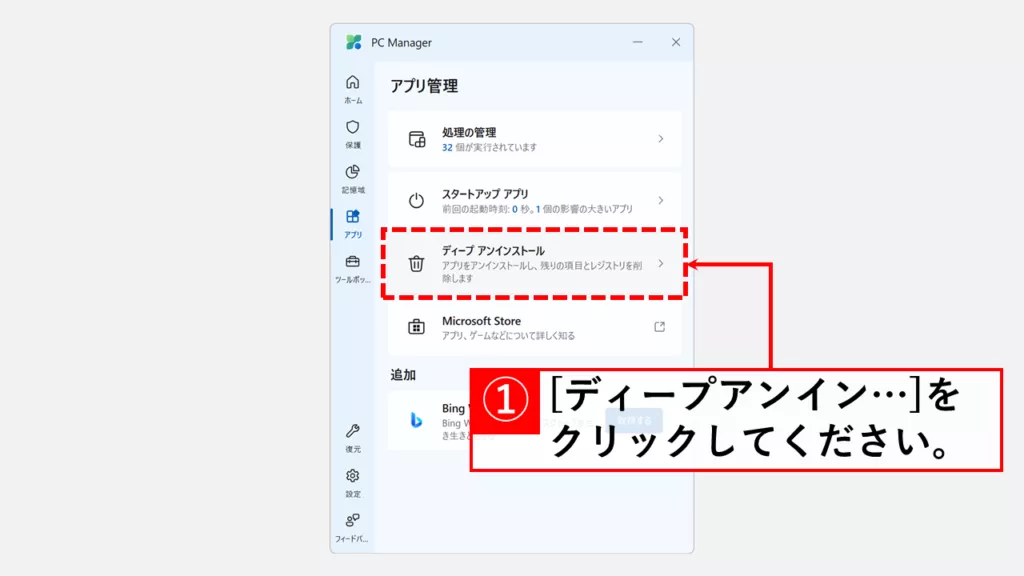Open the 記憶域 (Storage) pie icon
The image size is (1024, 576).
353,172
